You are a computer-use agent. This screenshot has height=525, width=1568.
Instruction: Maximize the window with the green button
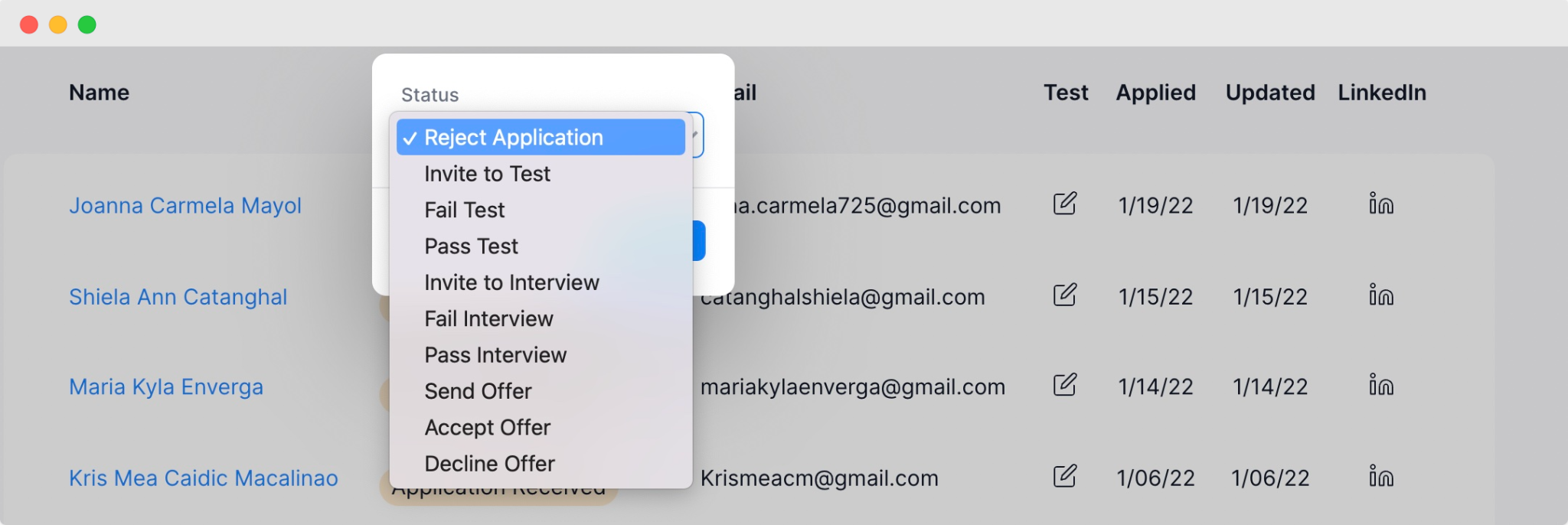87,24
